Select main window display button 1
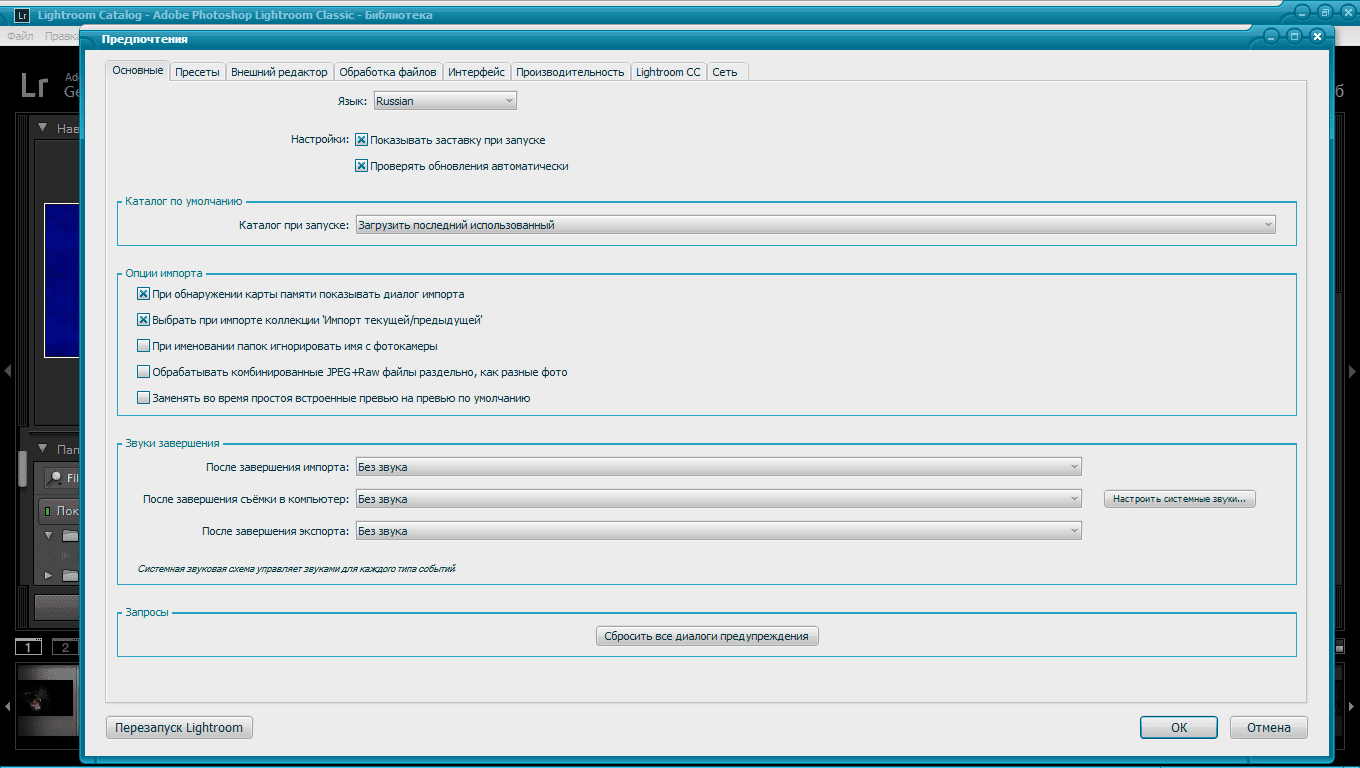1360x768 pixels. tap(28, 647)
